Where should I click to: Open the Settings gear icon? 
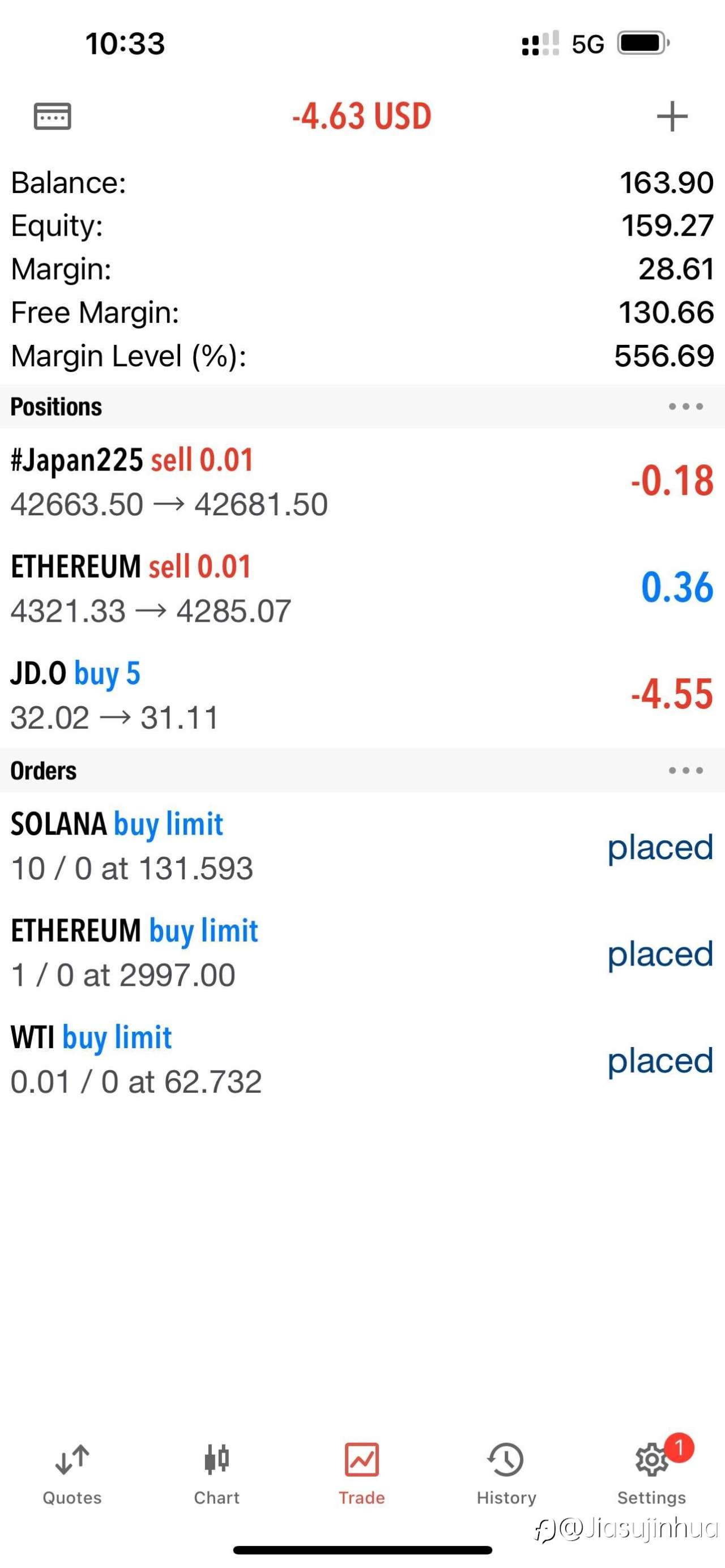(x=651, y=1460)
